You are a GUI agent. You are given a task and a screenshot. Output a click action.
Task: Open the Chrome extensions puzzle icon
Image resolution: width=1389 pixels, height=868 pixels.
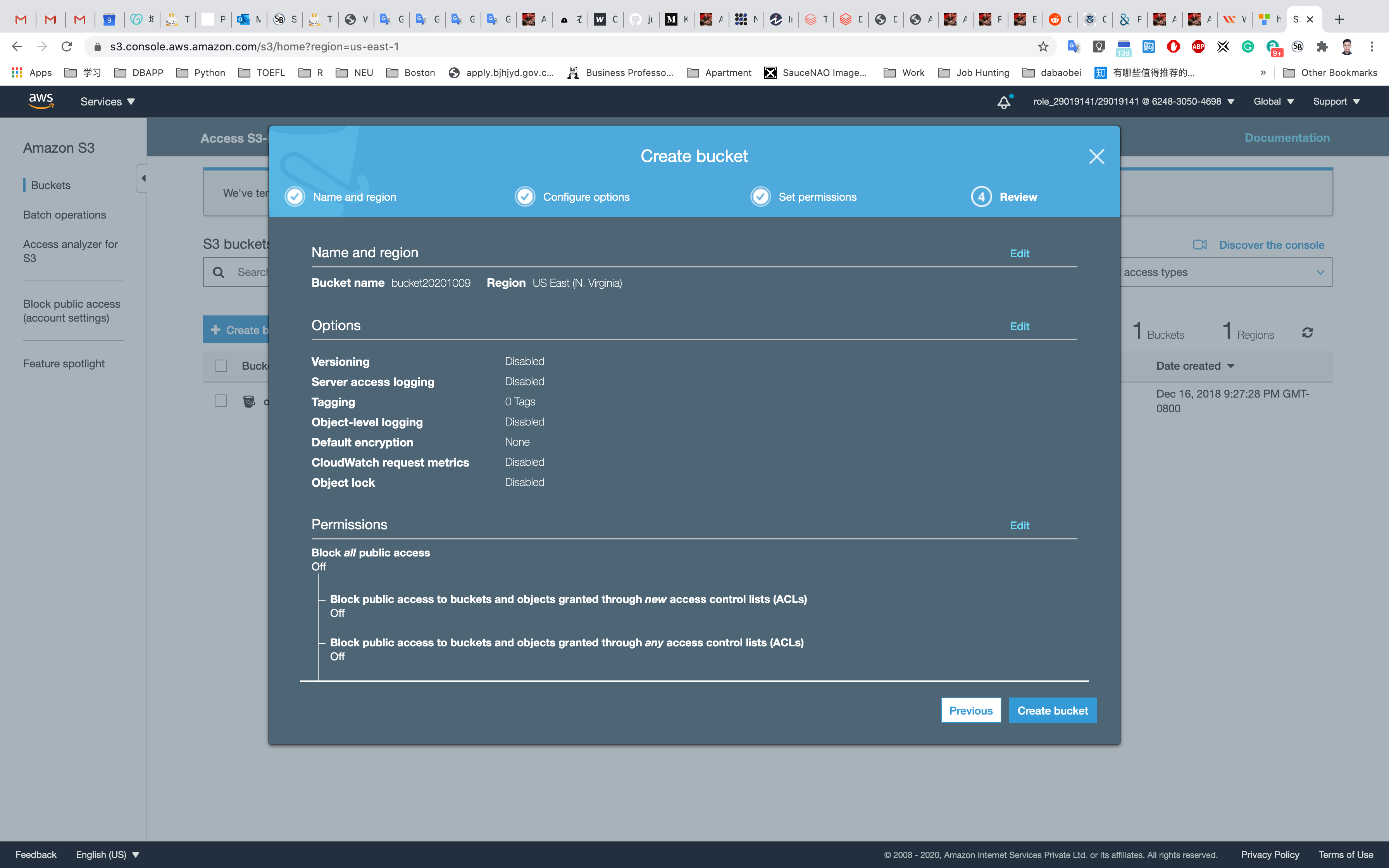1322,46
